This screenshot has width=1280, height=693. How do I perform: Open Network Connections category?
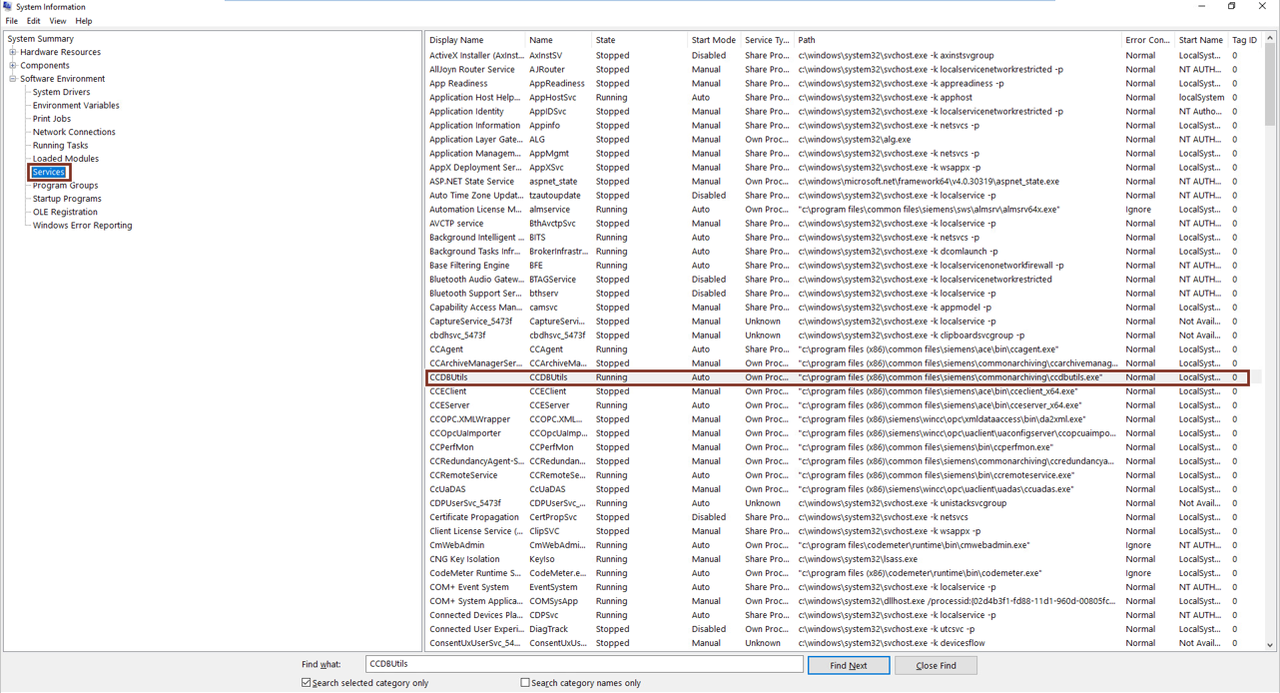click(x=74, y=132)
